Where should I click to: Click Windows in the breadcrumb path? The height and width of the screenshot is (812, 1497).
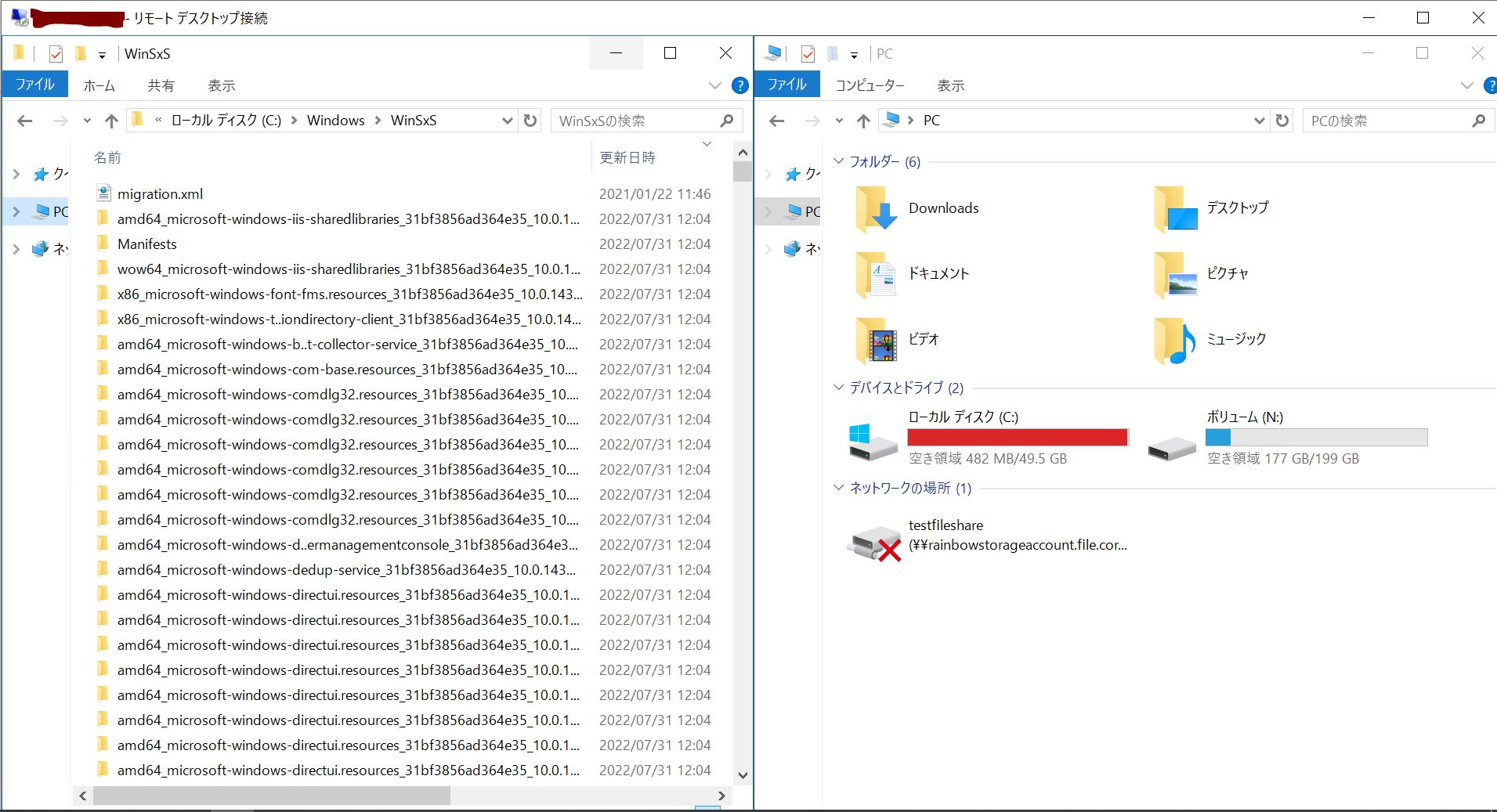click(x=335, y=121)
